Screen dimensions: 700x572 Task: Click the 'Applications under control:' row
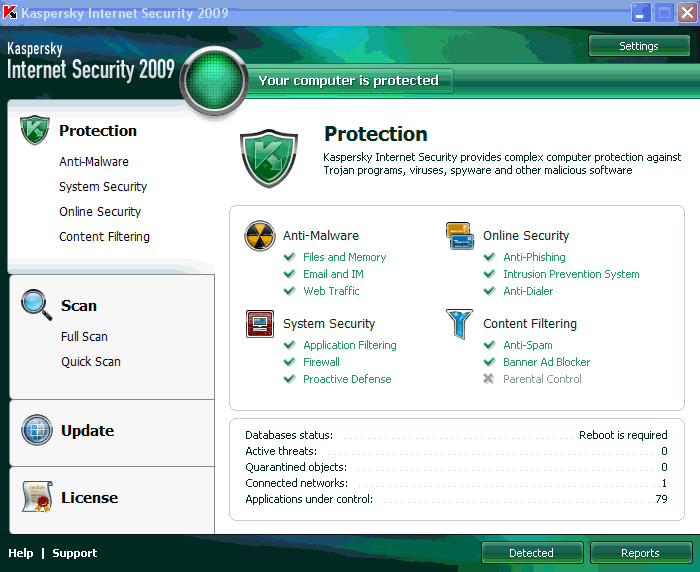tap(456, 499)
